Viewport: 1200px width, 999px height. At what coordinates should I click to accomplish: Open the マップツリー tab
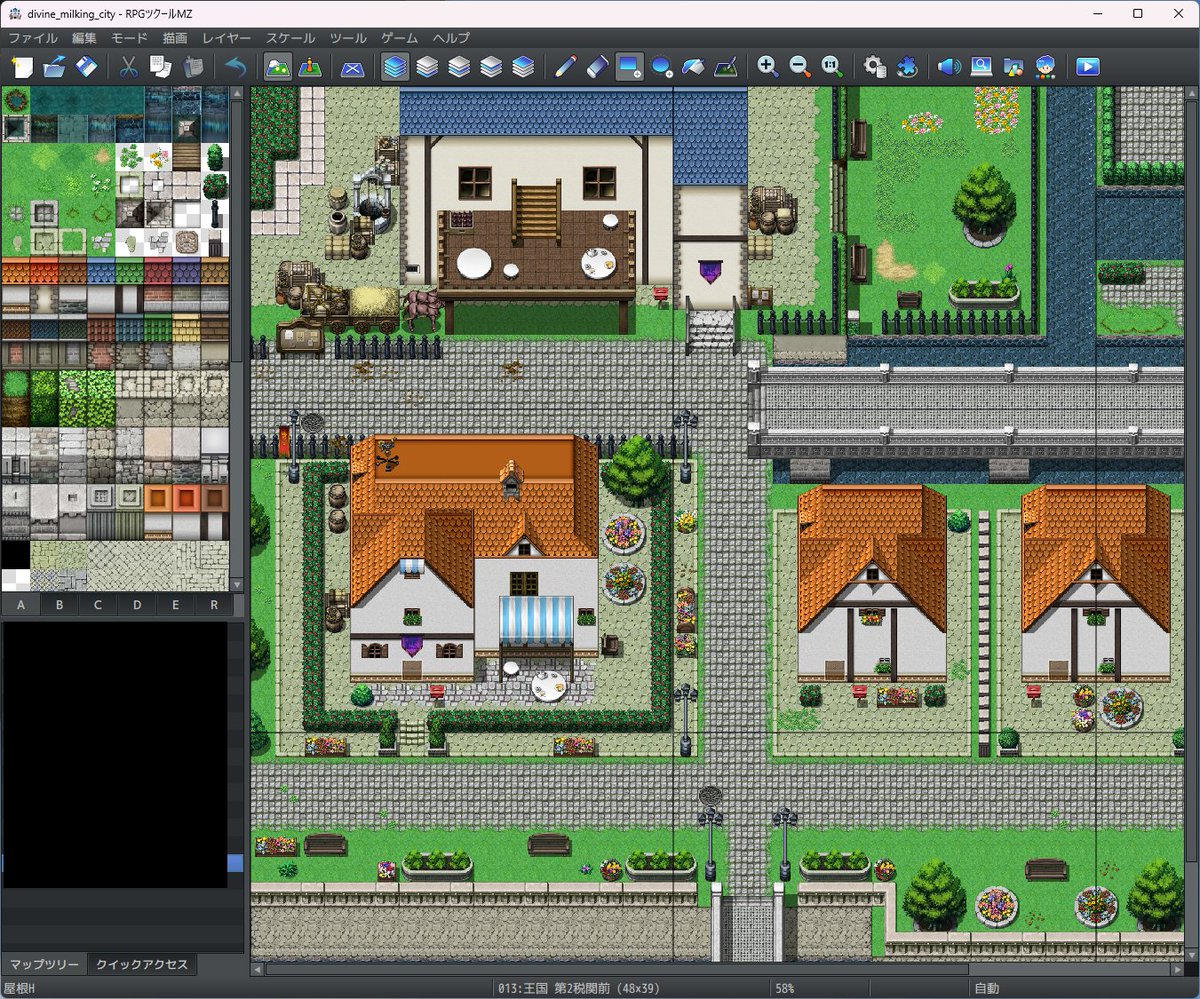45,965
